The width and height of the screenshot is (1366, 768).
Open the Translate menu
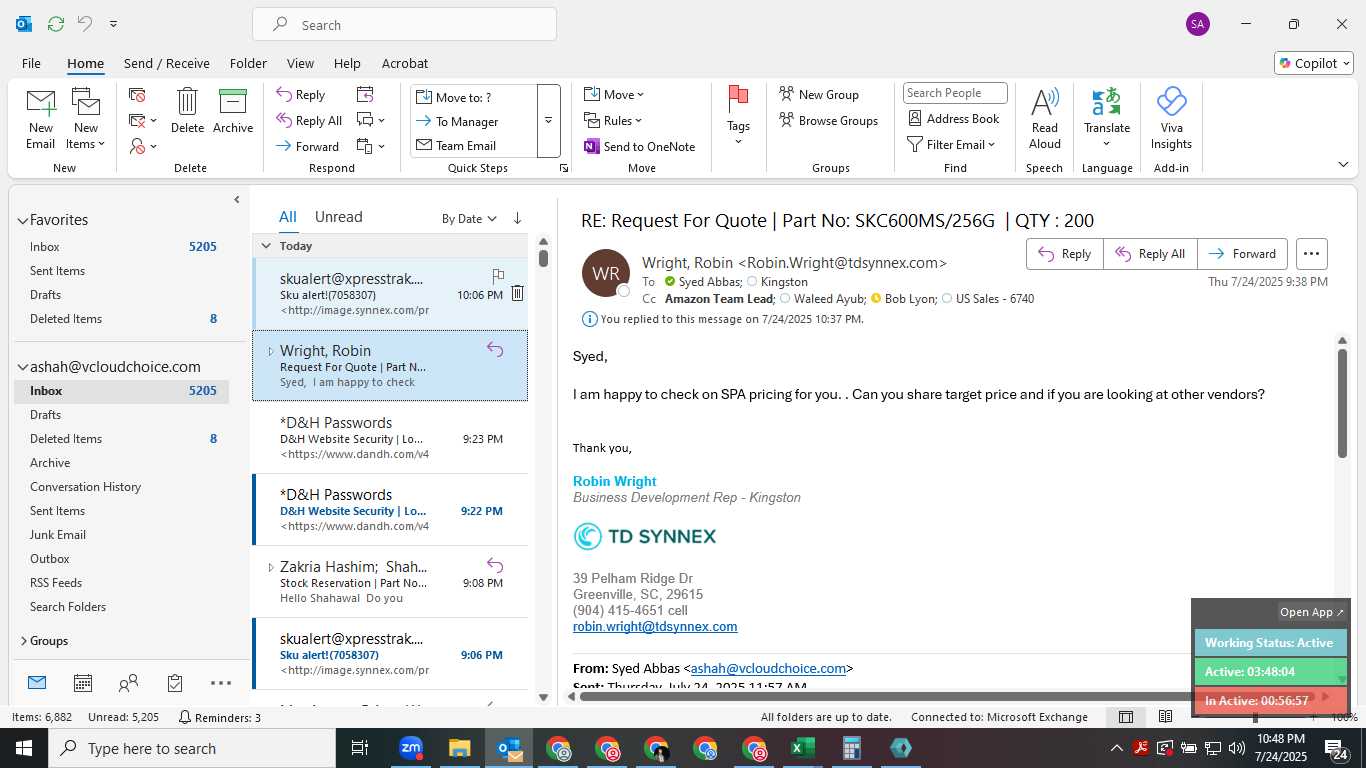[1107, 118]
